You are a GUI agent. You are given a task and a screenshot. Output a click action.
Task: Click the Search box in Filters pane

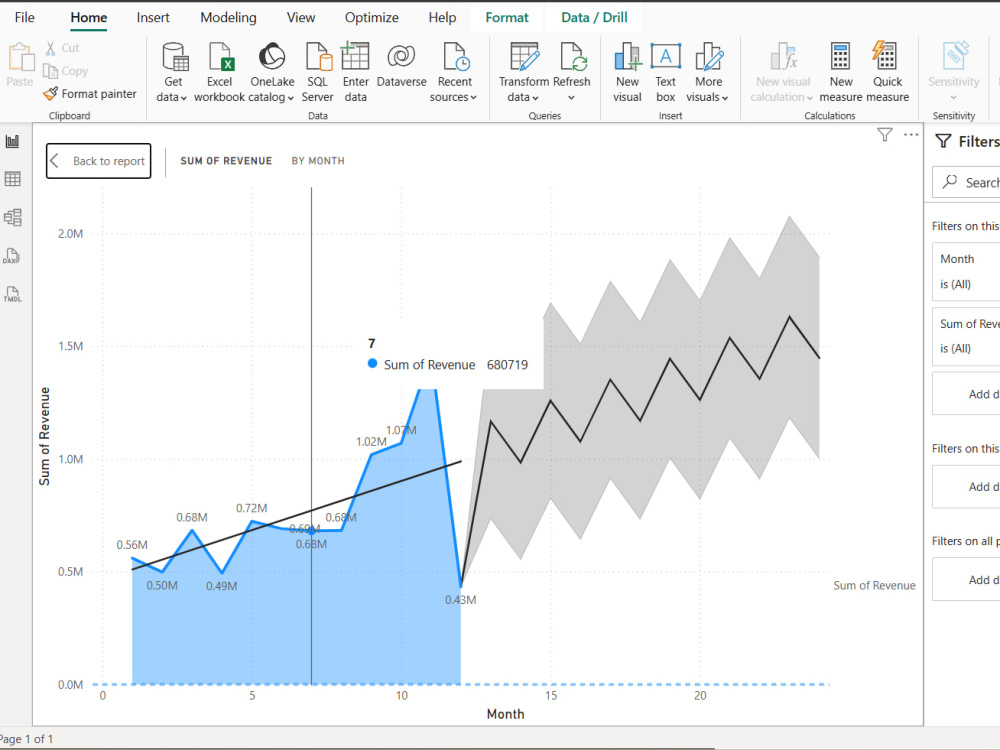966,182
